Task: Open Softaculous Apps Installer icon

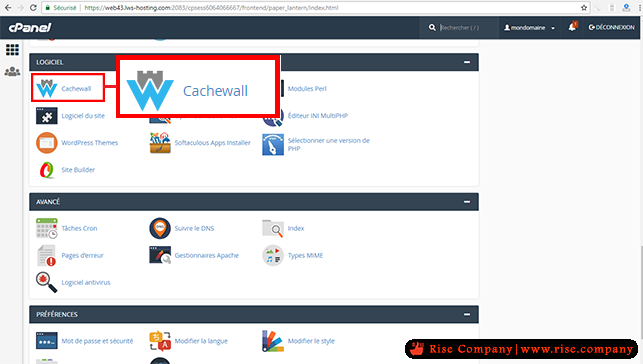Action: [x=160, y=143]
